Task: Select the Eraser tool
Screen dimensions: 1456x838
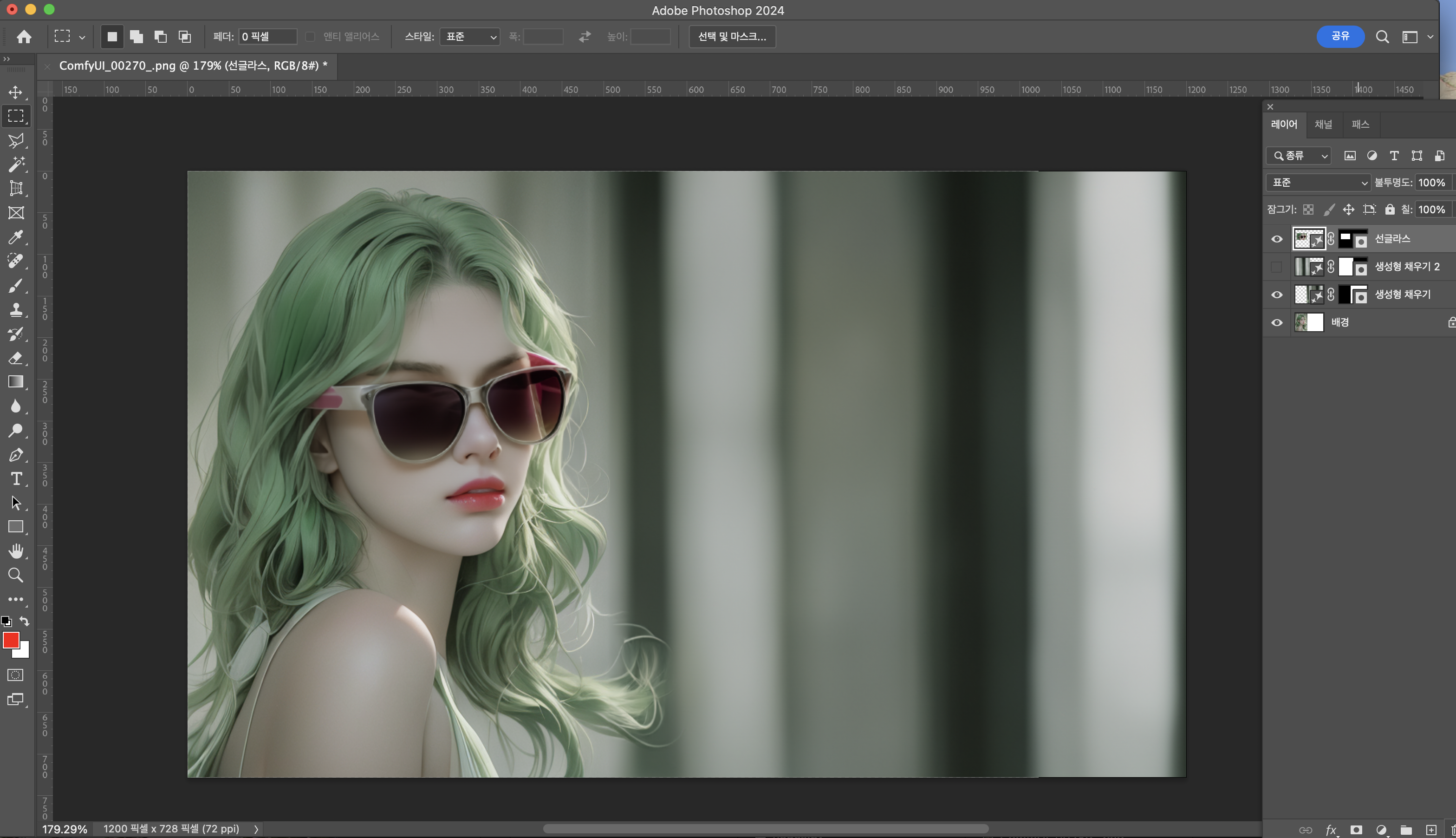Action: [x=15, y=358]
